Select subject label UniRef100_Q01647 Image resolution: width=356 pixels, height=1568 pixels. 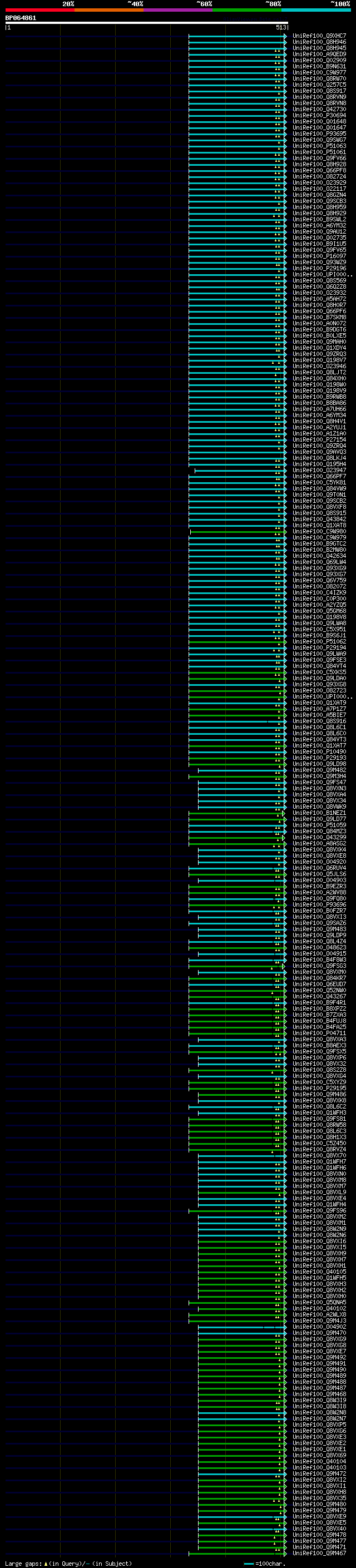coord(319,128)
